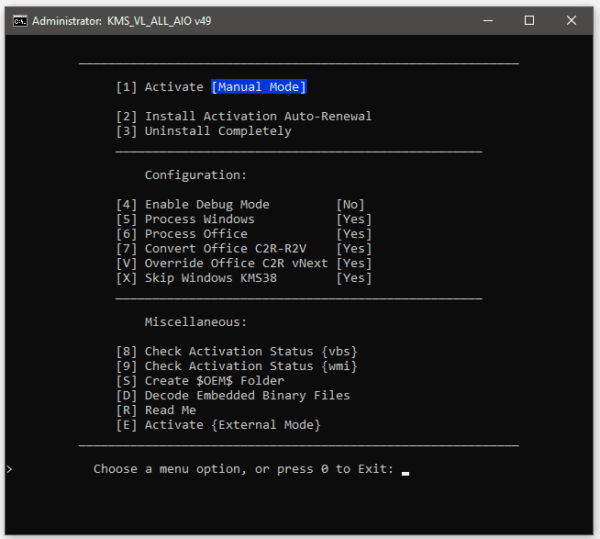Choose Install Activation Auto-Renewal entry

(x=243, y=116)
